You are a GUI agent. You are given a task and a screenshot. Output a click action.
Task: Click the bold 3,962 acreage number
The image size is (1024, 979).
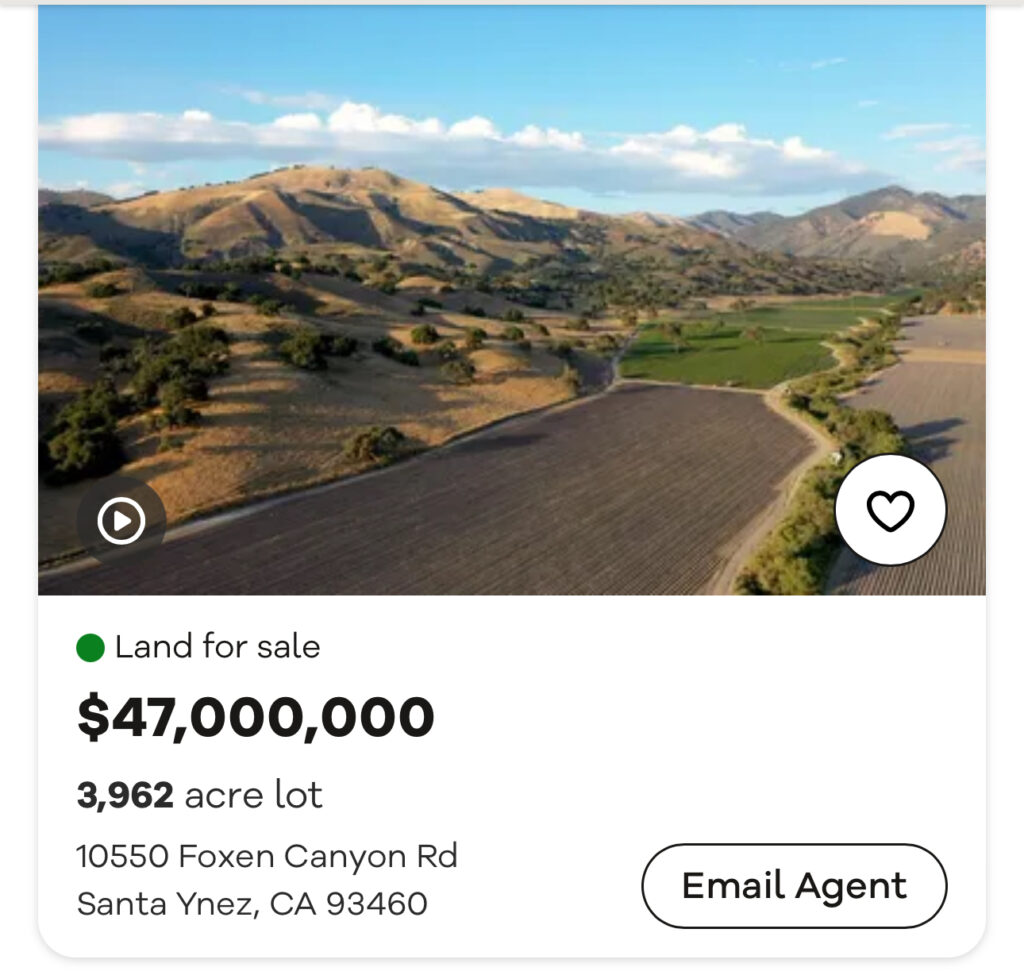(125, 795)
